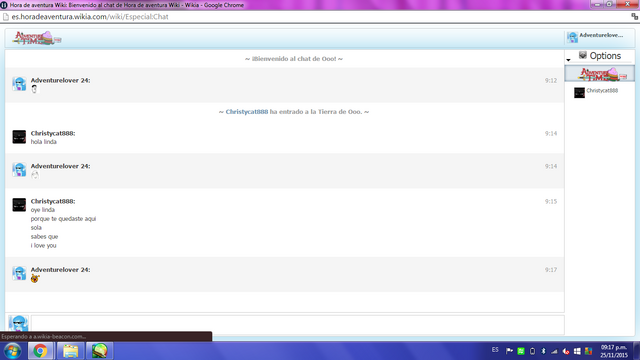The width and height of the screenshot is (640, 360).
Task: Click the page info icon in the address bar
Action: [x=6, y=17]
